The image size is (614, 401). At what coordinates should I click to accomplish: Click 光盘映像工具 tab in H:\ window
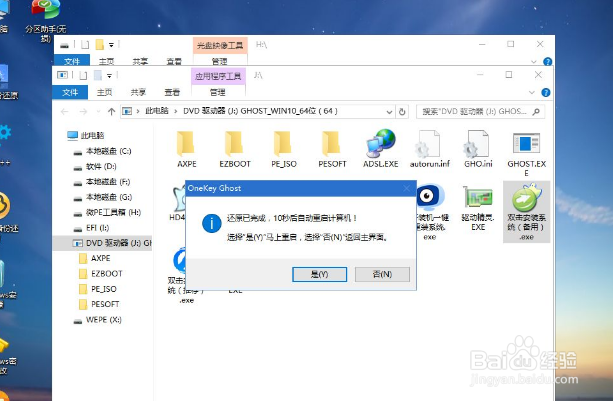220,45
